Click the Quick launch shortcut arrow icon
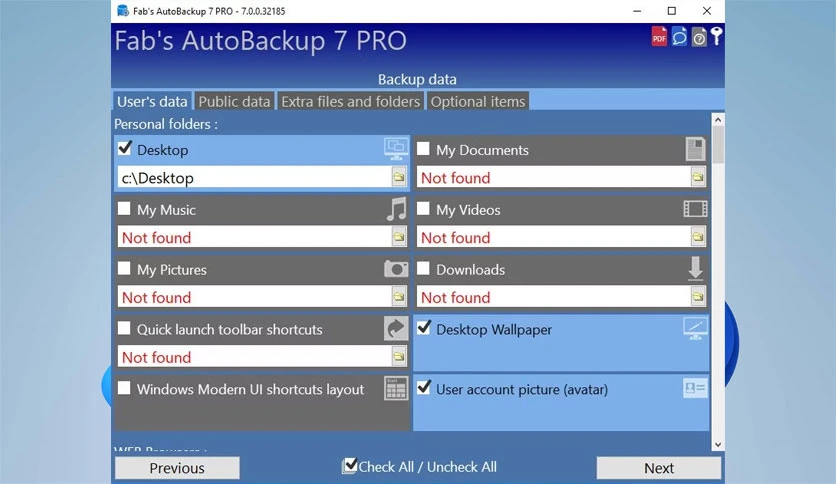Image resolution: width=836 pixels, height=484 pixels. pyautogui.click(x=396, y=328)
